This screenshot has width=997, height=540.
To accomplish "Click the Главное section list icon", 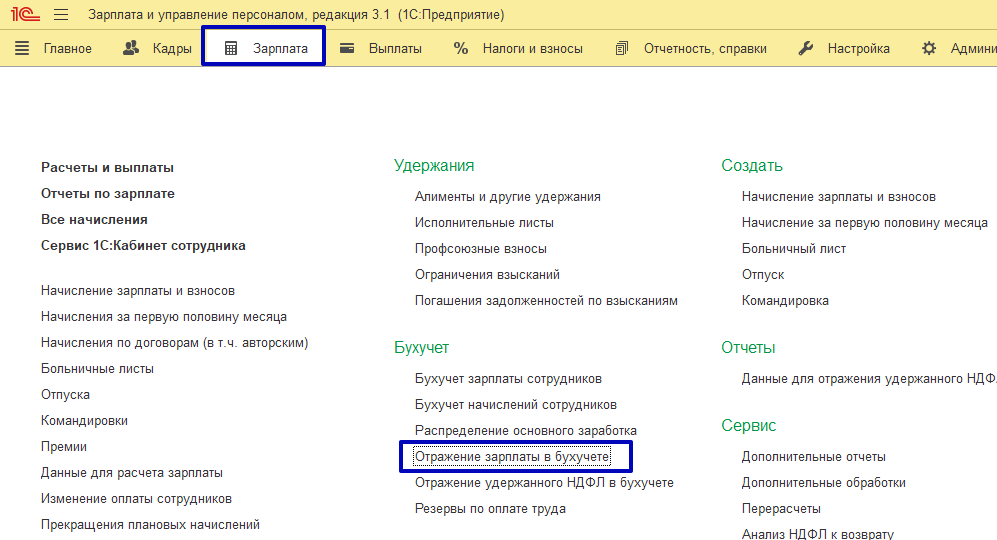I will tap(22, 48).
